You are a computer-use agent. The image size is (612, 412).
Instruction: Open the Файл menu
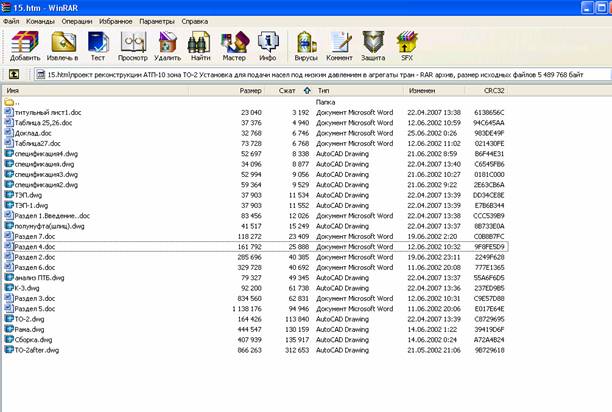tap(11, 21)
